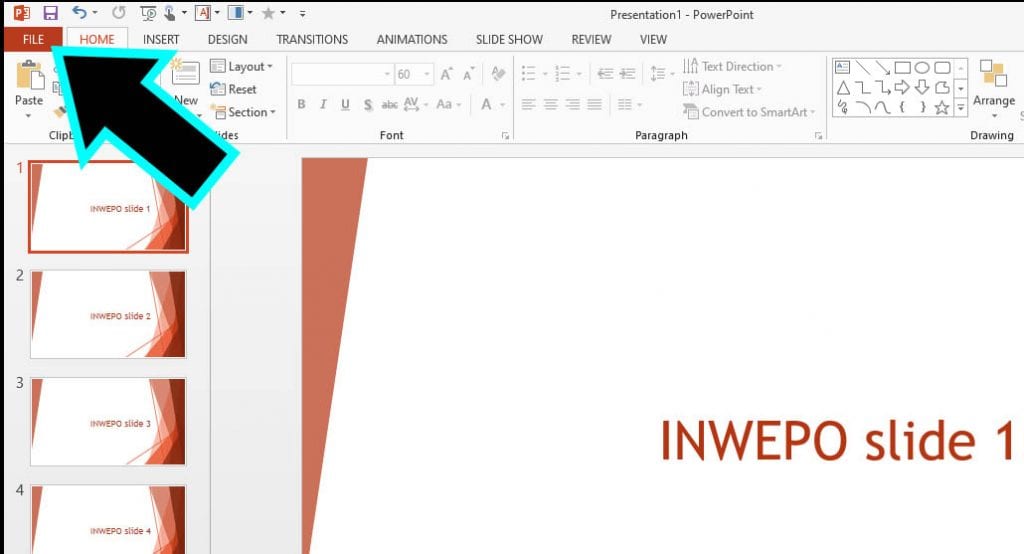Select the isosceles triangle shape

(842, 87)
